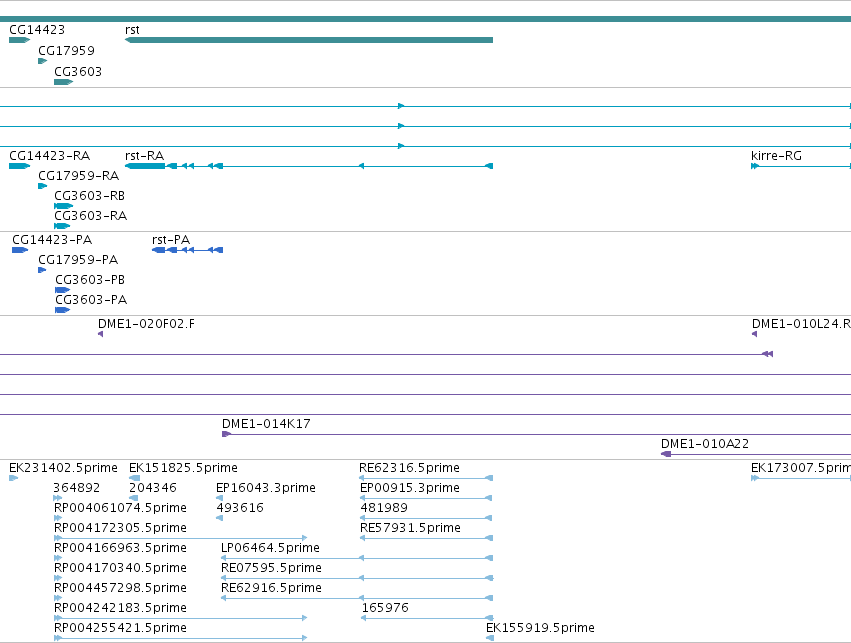Click the EK231402.5prime EST label
The width and height of the screenshot is (851, 643).
[x=63, y=468]
